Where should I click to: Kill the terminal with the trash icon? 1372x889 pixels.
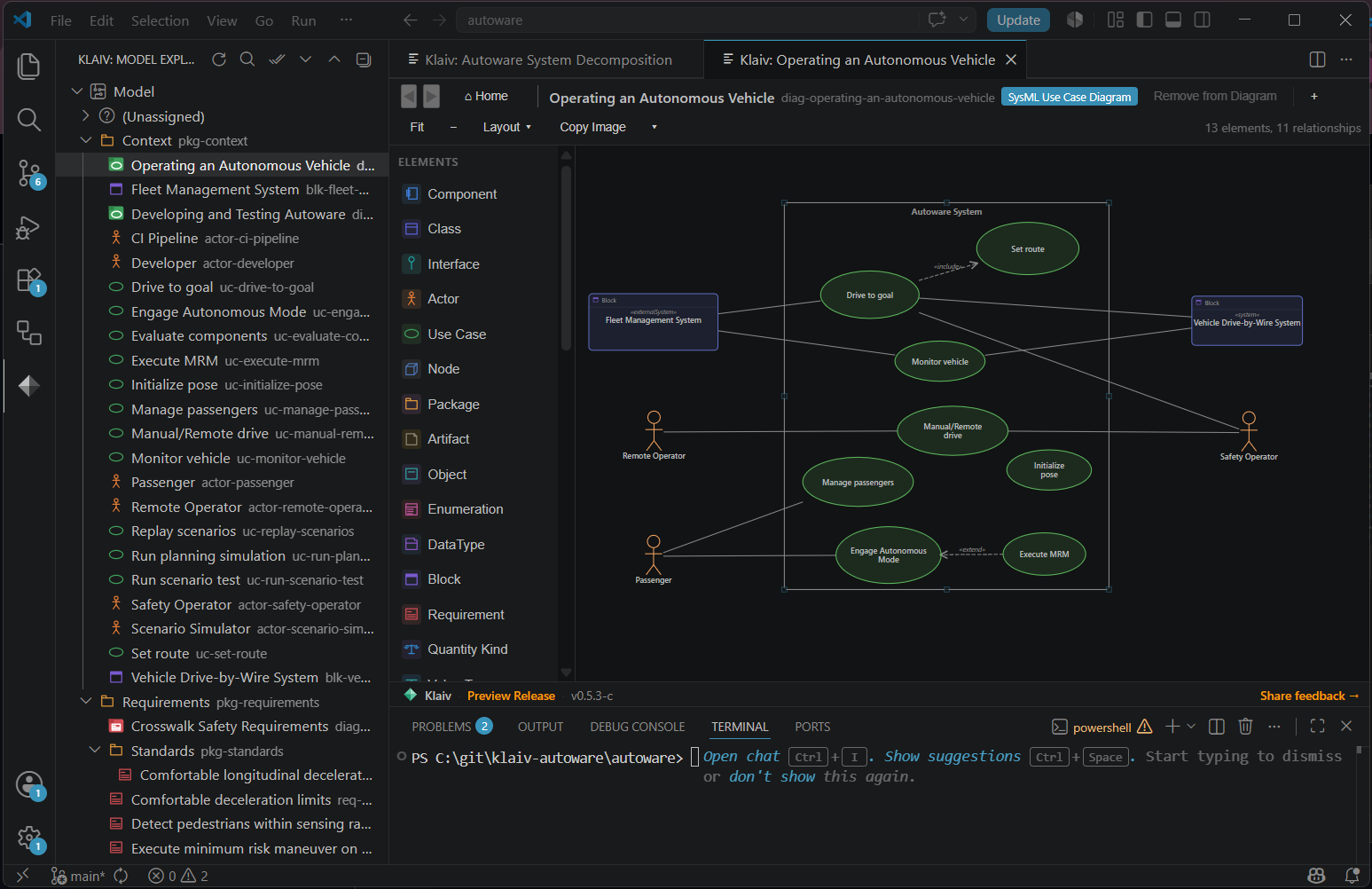pyautogui.click(x=1245, y=727)
